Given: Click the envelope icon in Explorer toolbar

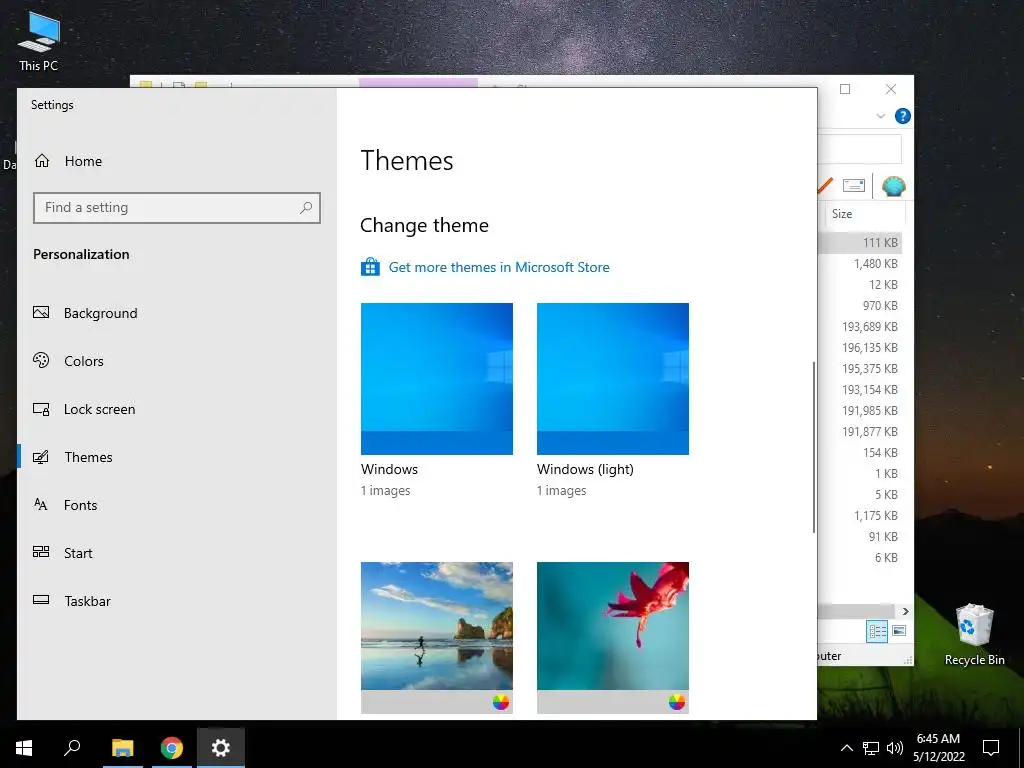Looking at the screenshot, I should point(854,186).
